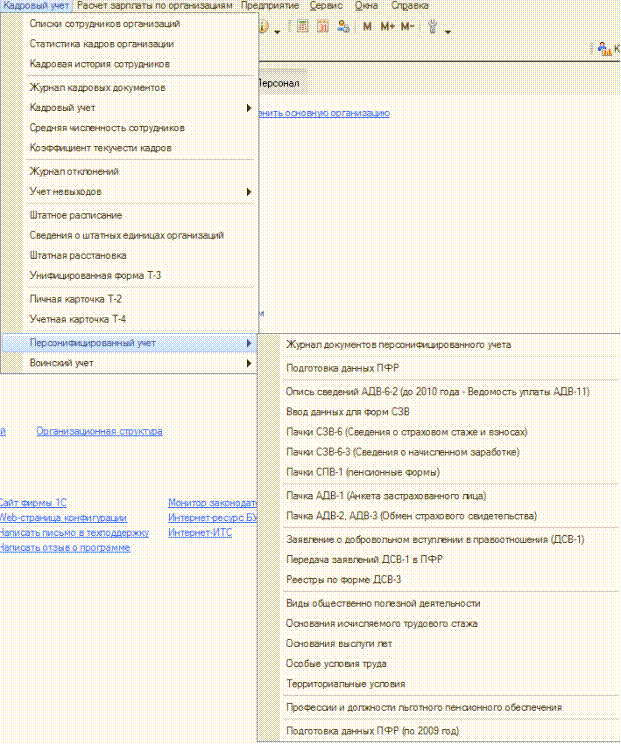
Task: Click the user search icon in toolbar
Action: click(x=343, y=26)
